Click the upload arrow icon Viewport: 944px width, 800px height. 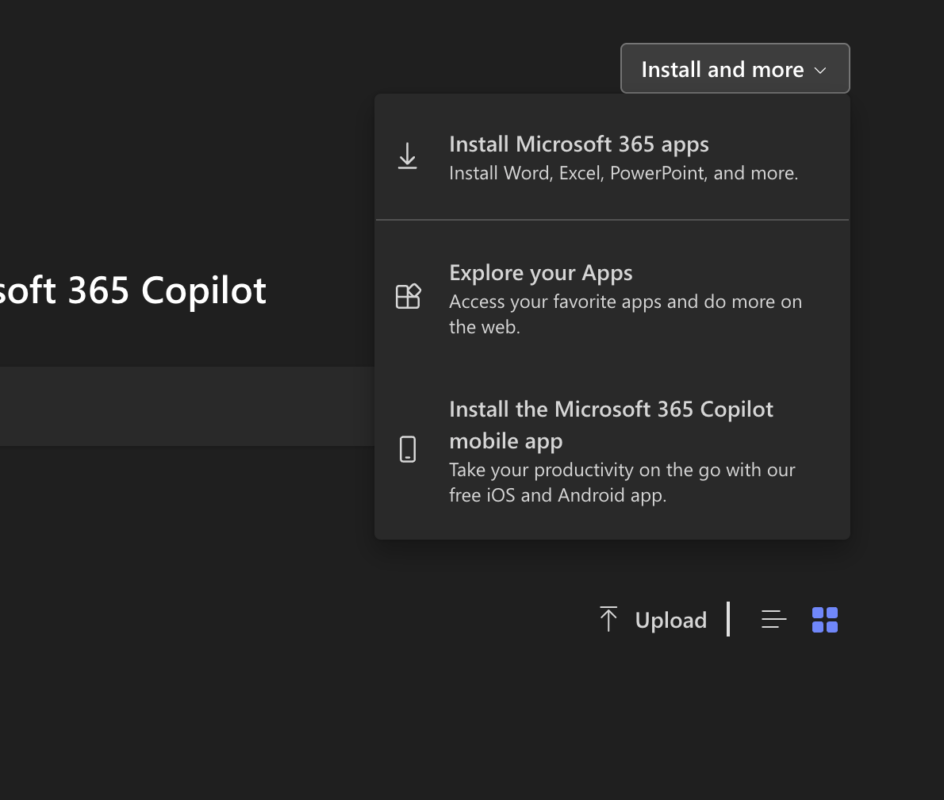[609, 619]
